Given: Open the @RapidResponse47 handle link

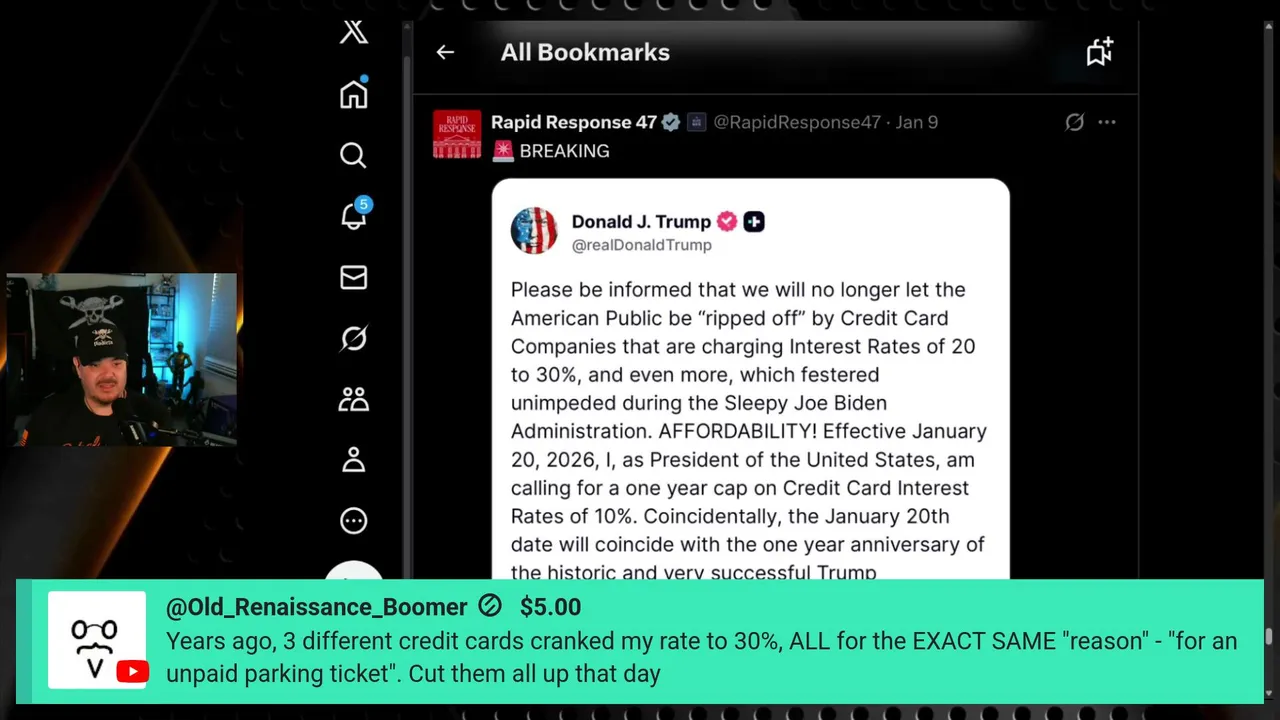Looking at the screenshot, I should pos(796,122).
